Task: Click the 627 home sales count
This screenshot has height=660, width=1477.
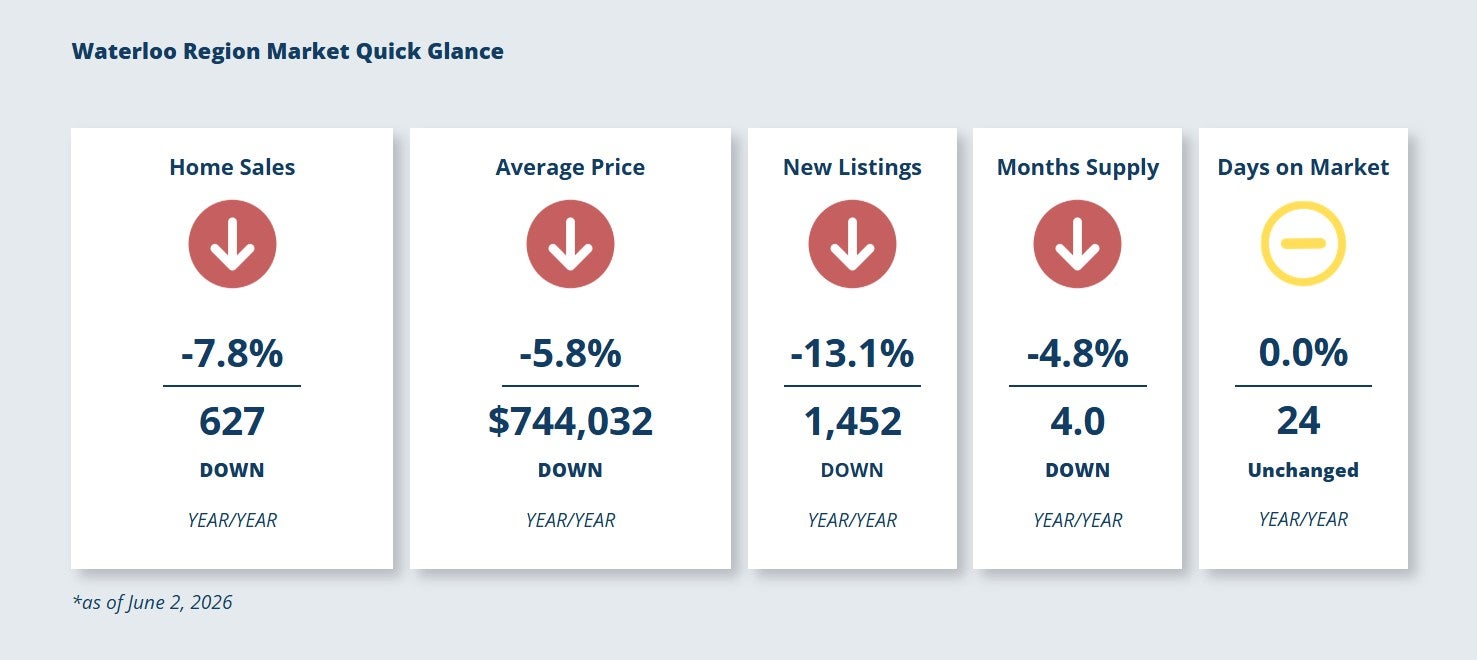Action: pos(232,421)
